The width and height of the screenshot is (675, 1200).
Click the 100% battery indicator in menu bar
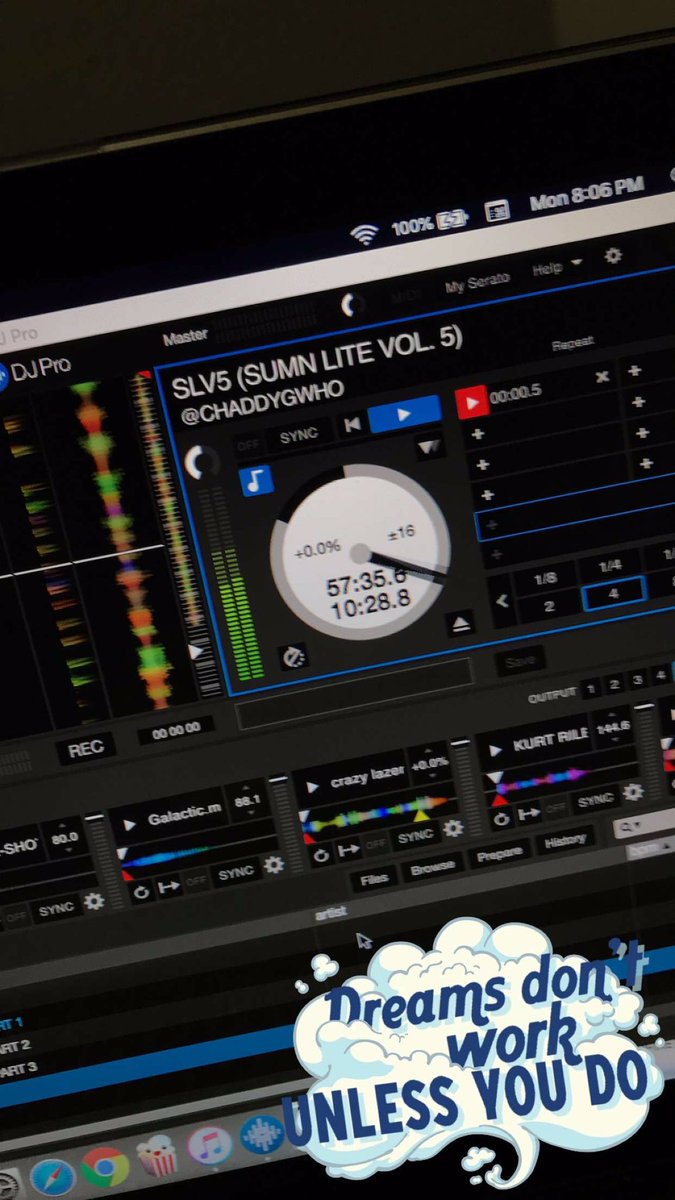tap(430, 224)
